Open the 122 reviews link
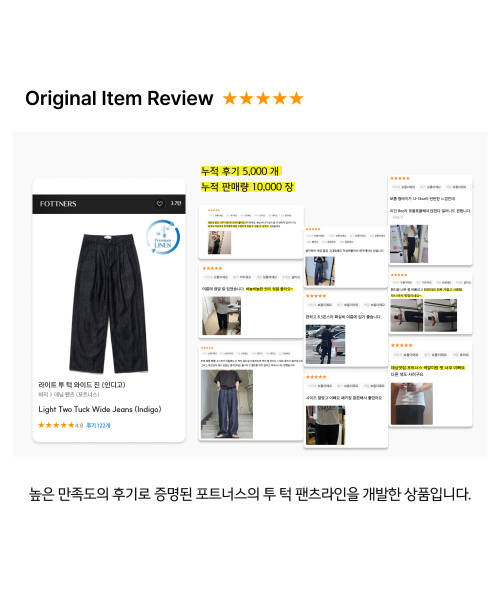Viewport: 500px width, 600px height. [98, 426]
